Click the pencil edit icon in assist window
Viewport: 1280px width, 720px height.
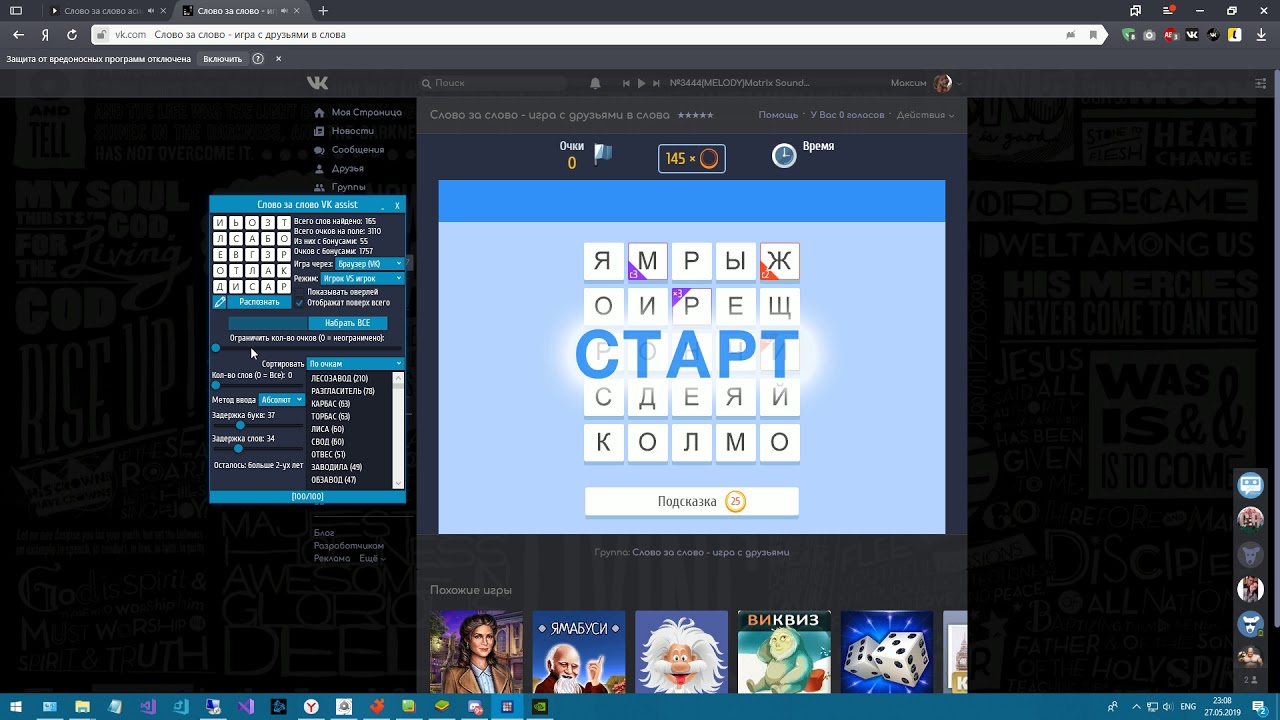tap(220, 302)
